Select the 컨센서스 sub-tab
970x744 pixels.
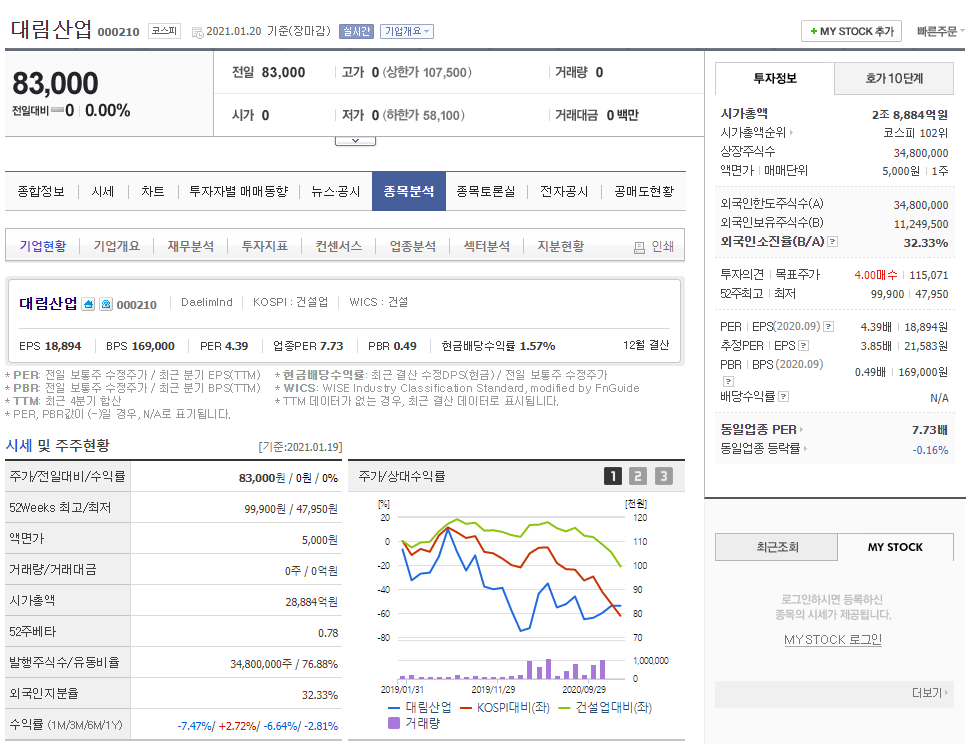coord(338,246)
